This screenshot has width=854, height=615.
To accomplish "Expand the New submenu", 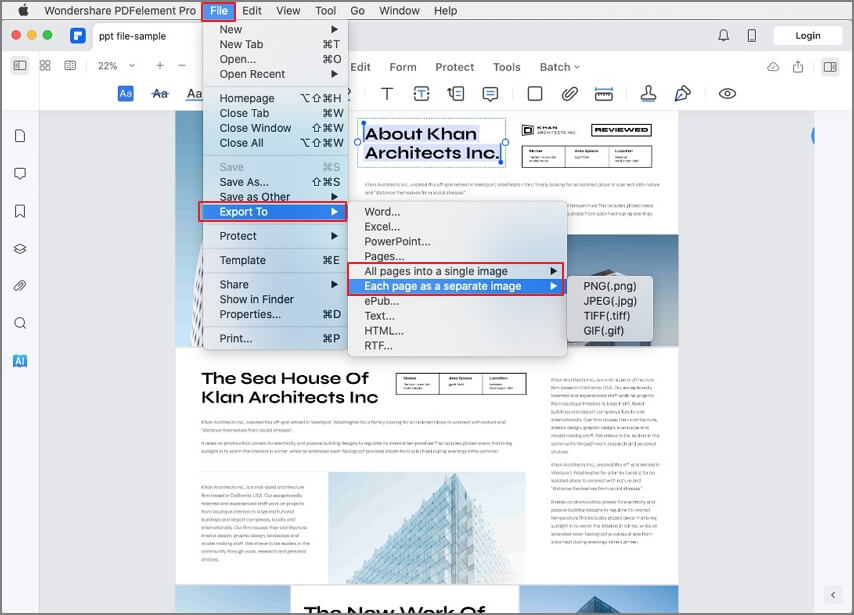I will 276,29.
